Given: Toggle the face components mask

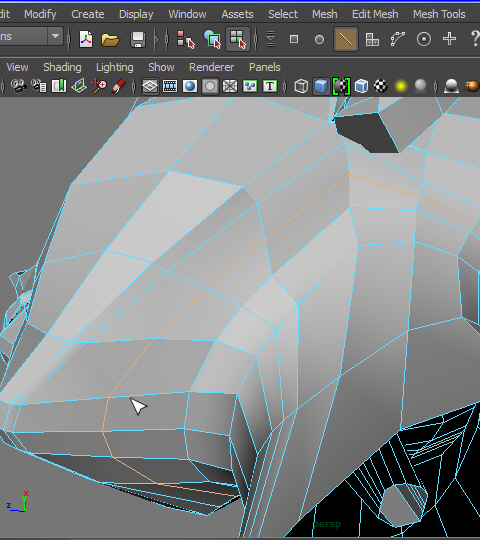Looking at the screenshot, I should tap(372, 39).
